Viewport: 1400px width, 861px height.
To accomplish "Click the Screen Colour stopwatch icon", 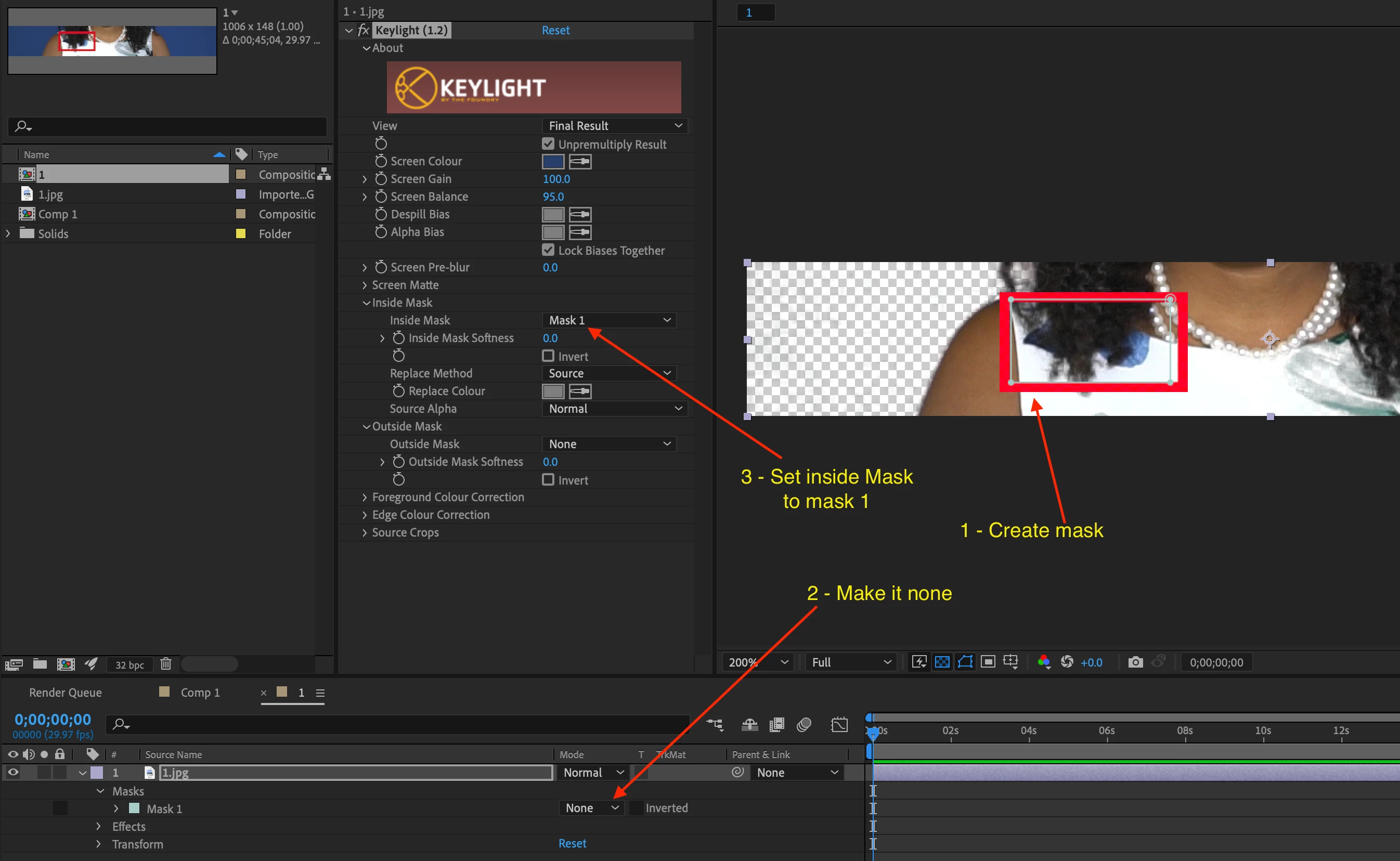I will [x=381, y=162].
